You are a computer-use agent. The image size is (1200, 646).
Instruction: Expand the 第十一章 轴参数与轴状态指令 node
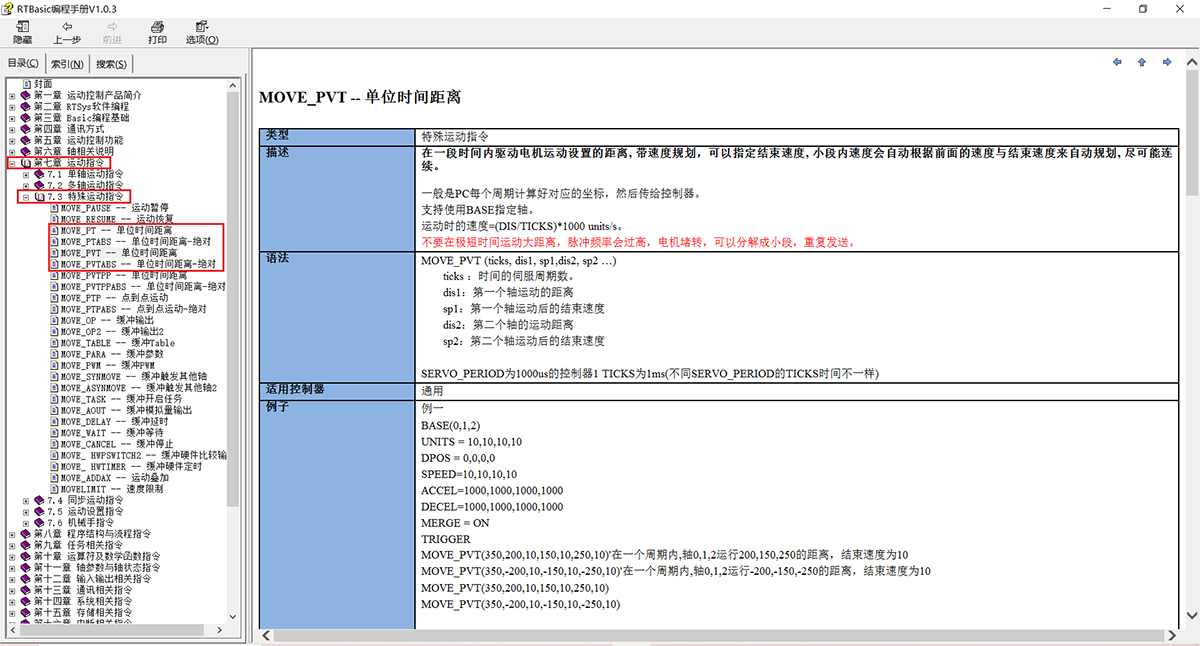[x=12, y=568]
